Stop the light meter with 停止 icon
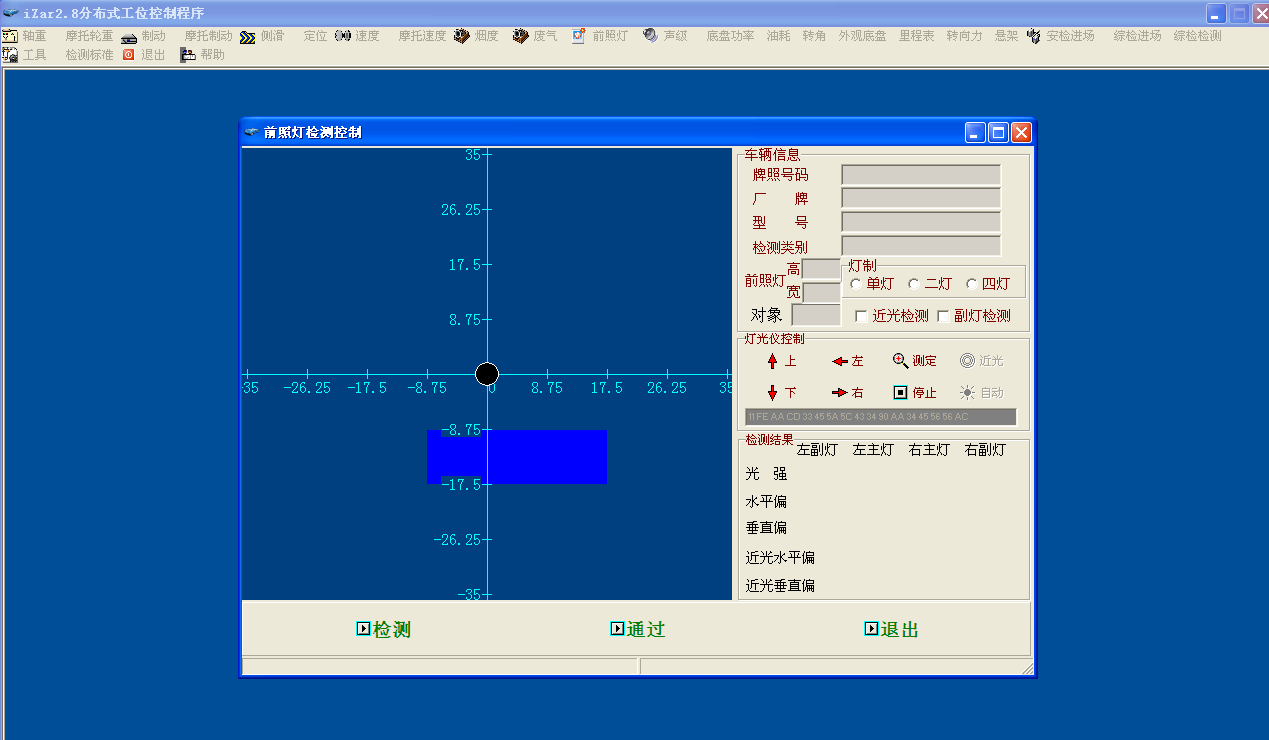Viewport: 1269px width, 740px height. [900, 393]
